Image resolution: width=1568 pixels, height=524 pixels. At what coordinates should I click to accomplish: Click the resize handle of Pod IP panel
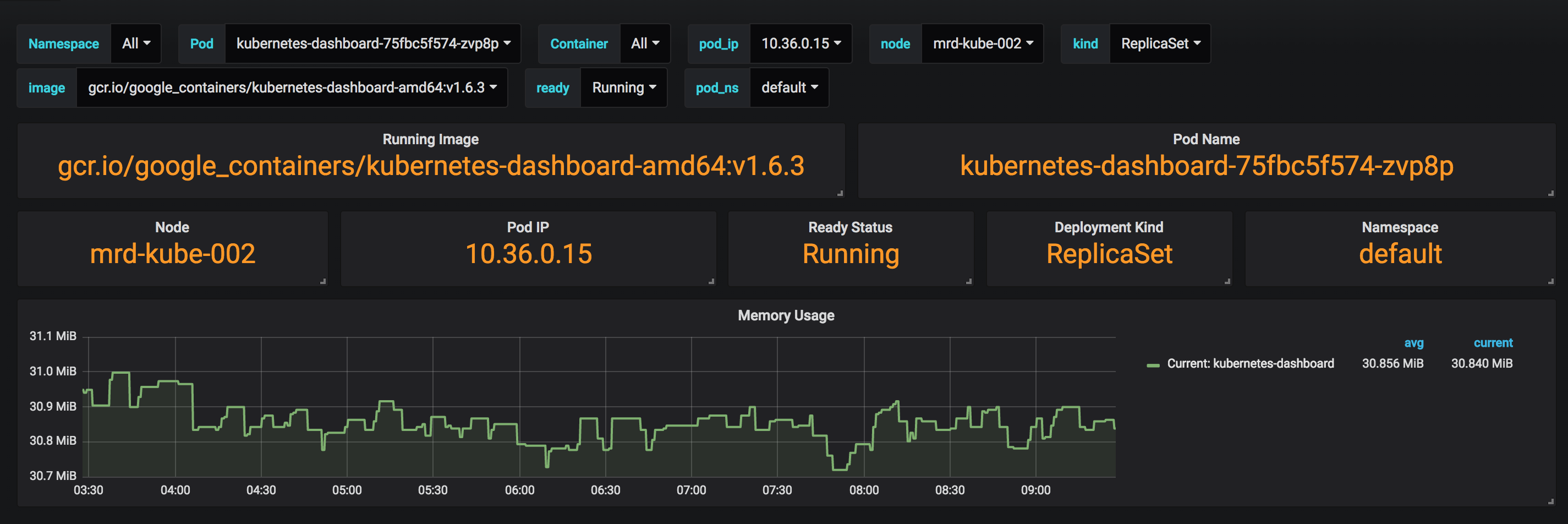click(x=711, y=281)
